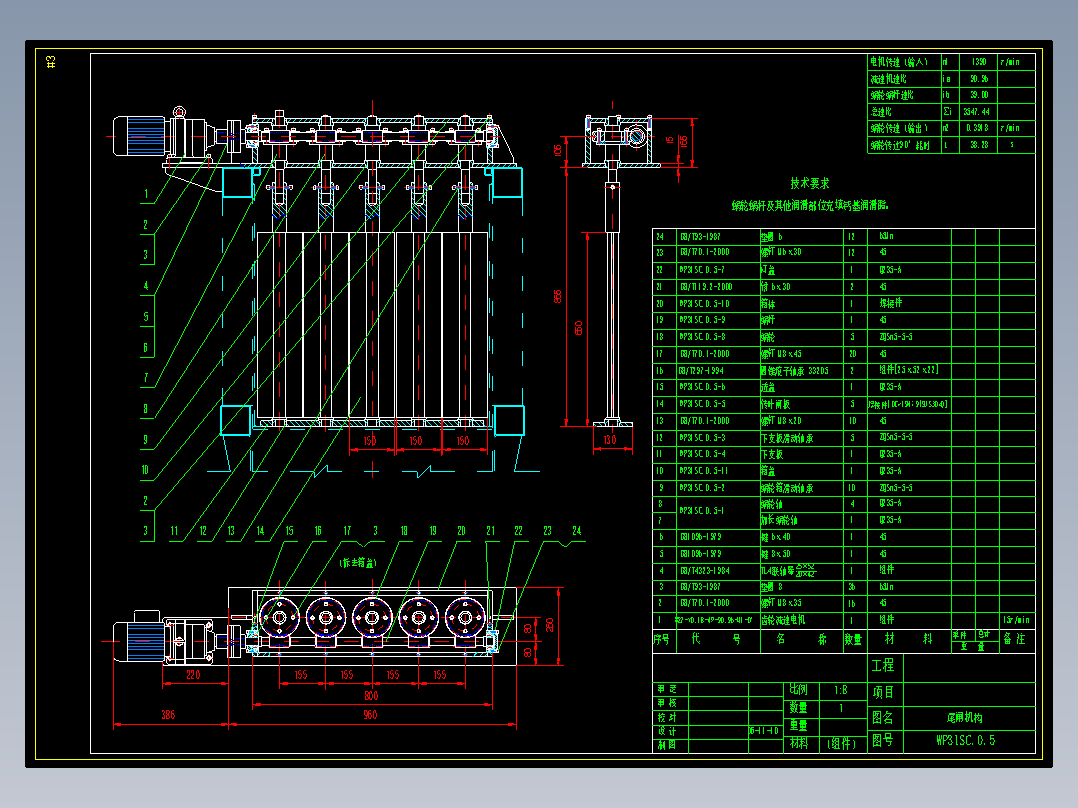The height and width of the screenshot is (808, 1078).
Task: Click the 技术要求 heading text
Action: tap(810, 184)
